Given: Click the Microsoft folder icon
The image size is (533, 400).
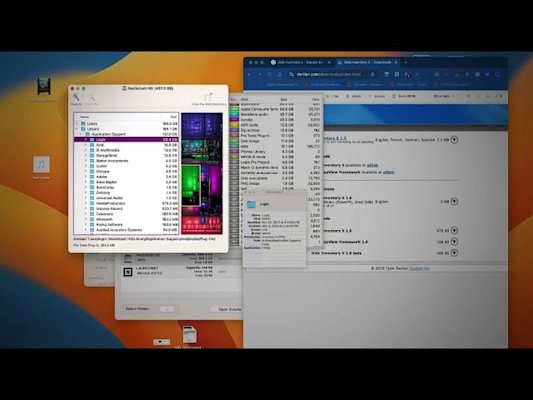Looking at the screenshot, I should click(x=92, y=219).
